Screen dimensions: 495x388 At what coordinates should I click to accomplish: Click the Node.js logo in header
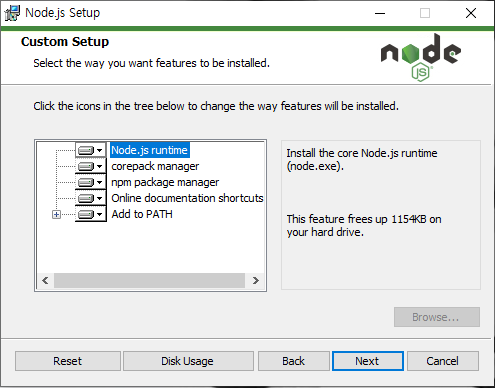(x=421, y=58)
